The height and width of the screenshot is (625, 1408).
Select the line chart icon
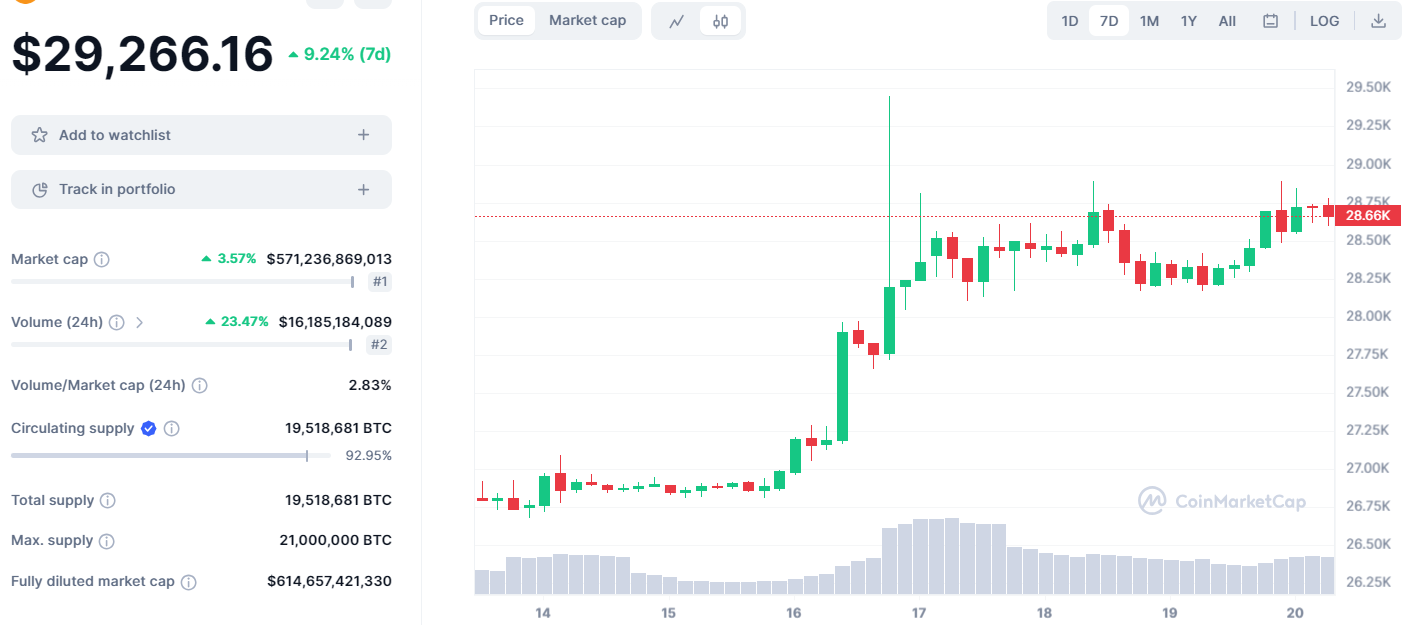(x=678, y=20)
